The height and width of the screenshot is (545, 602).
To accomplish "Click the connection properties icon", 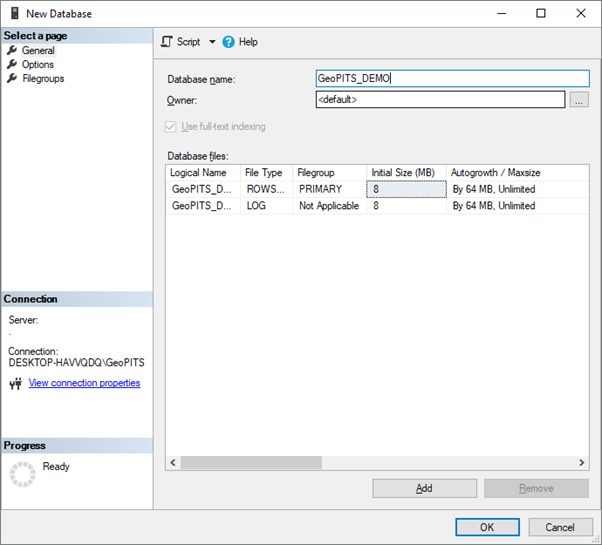I will [16, 383].
